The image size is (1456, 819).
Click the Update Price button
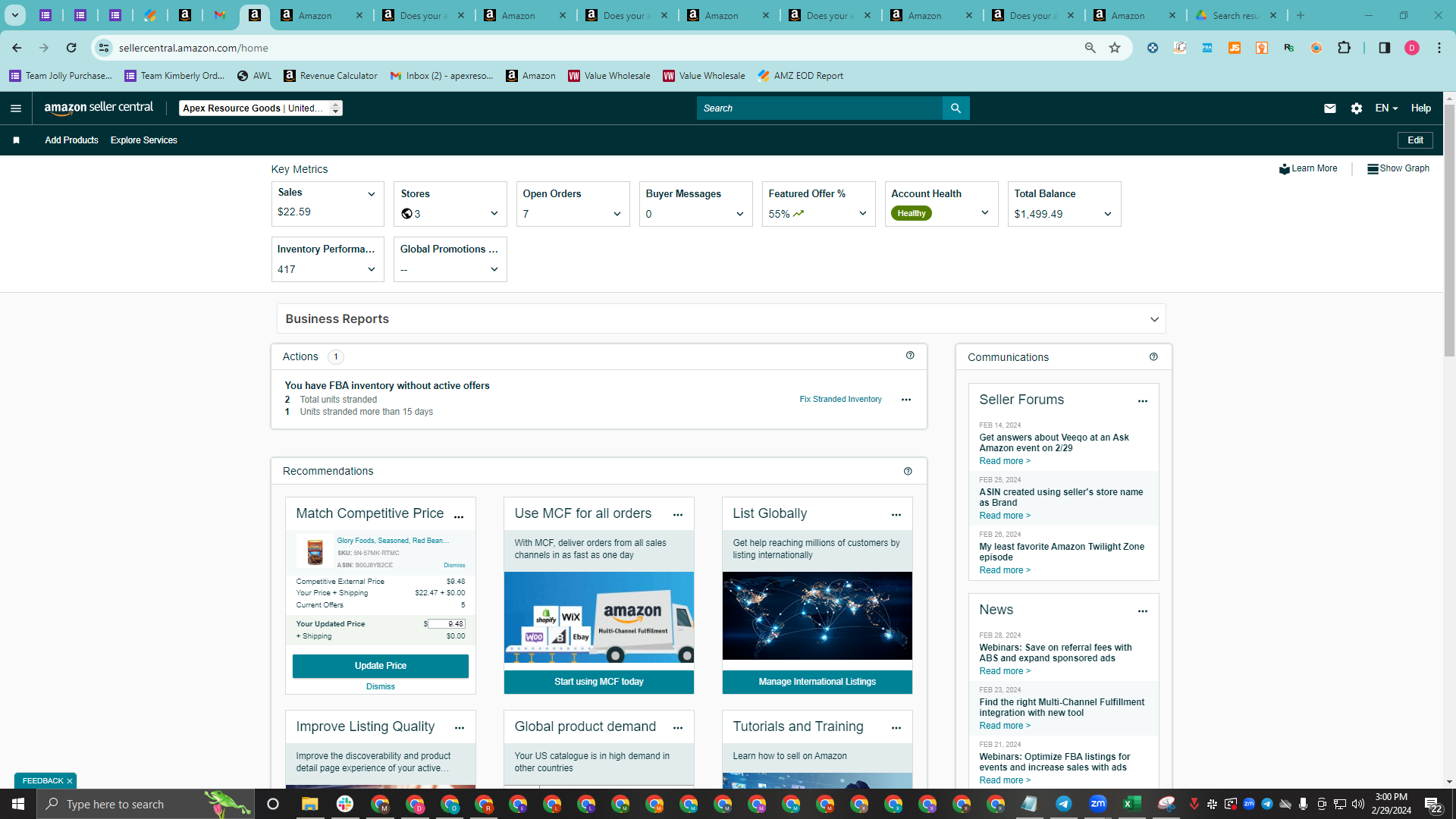click(x=381, y=666)
